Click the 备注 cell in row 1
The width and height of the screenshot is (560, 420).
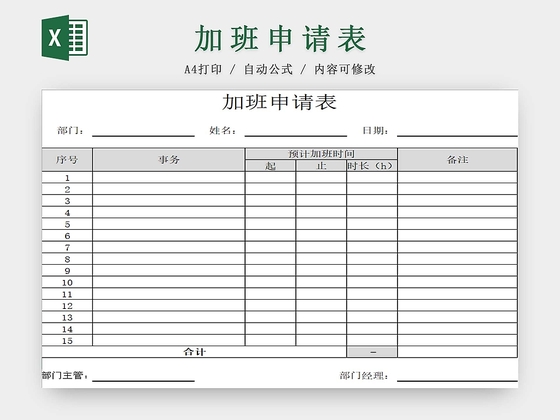tap(458, 178)
